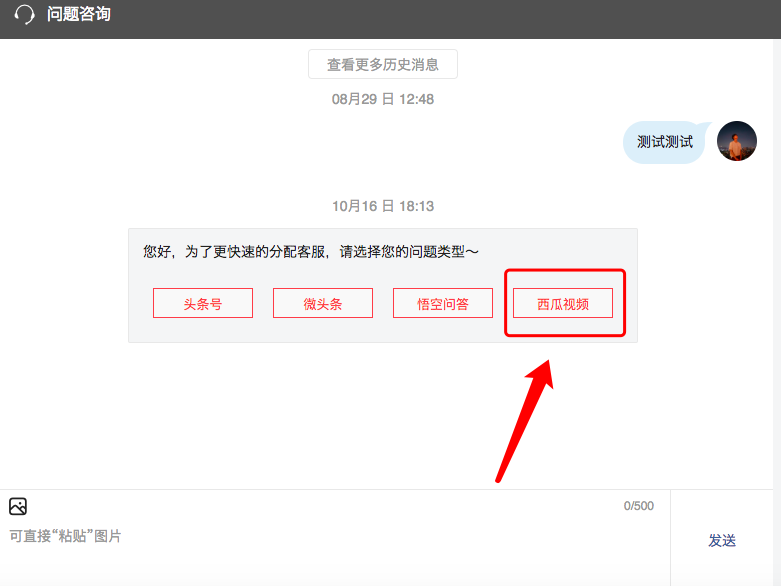Click the 10月16日 18:13 timestamp
Viewport: 781px width, 586px height.
(383, 206)
